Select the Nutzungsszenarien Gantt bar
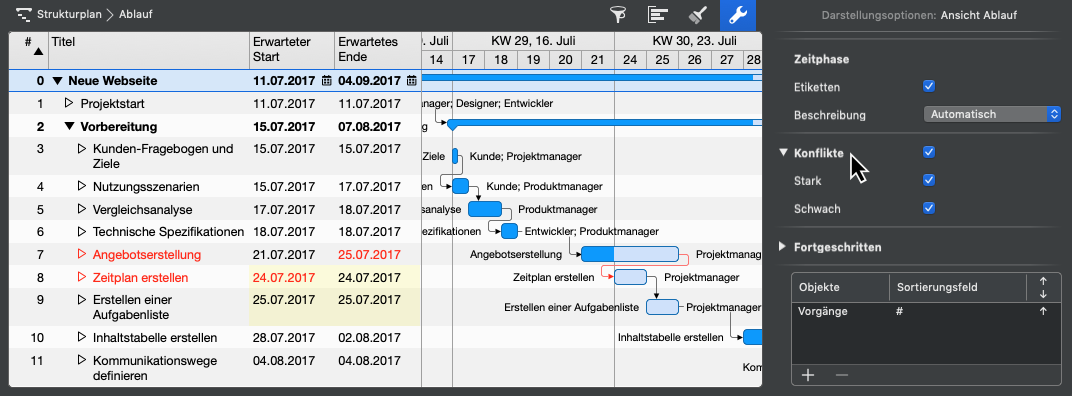The image size is (1072, 396). tap(461, 186)
